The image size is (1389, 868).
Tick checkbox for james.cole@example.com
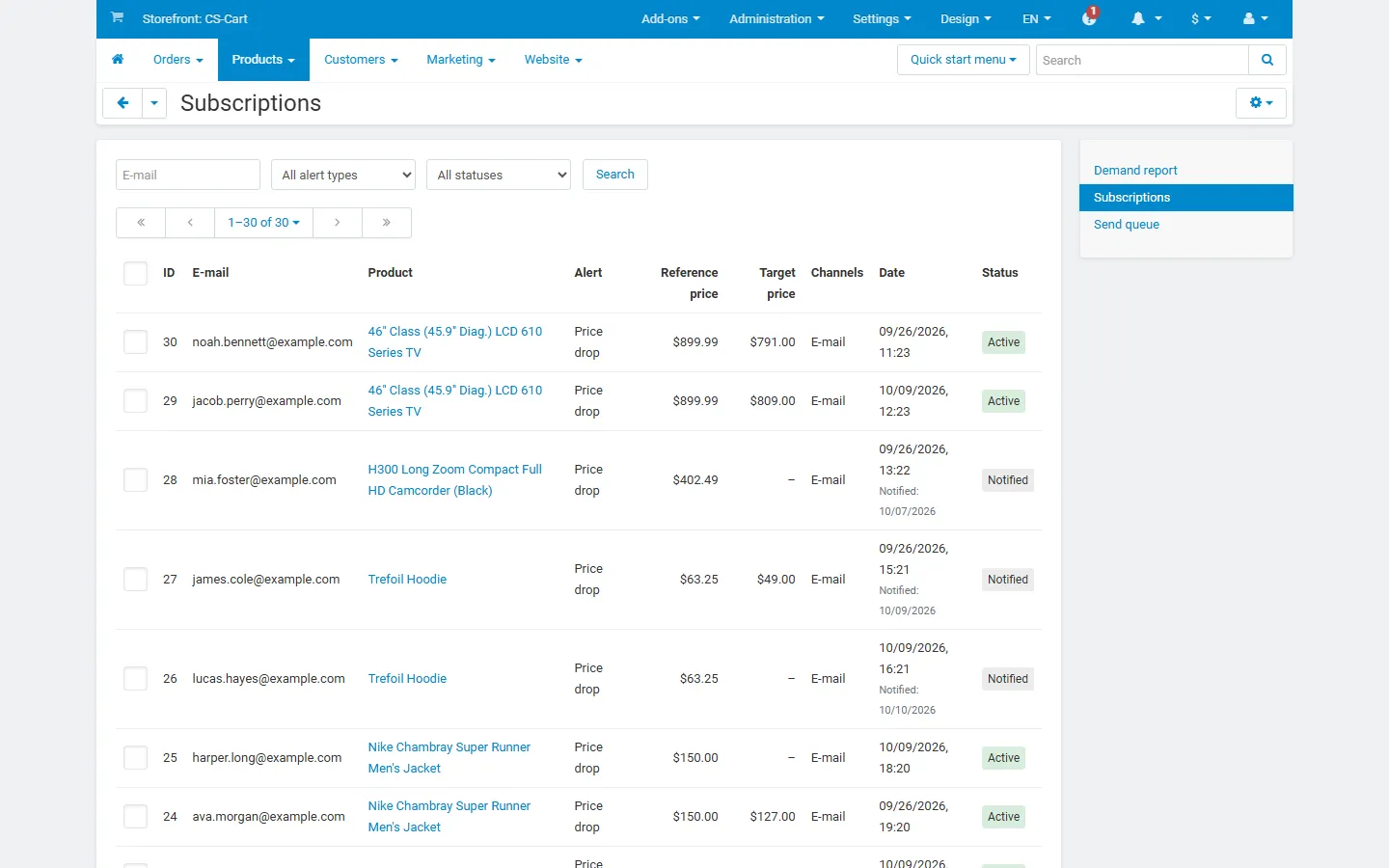[136, 580]
